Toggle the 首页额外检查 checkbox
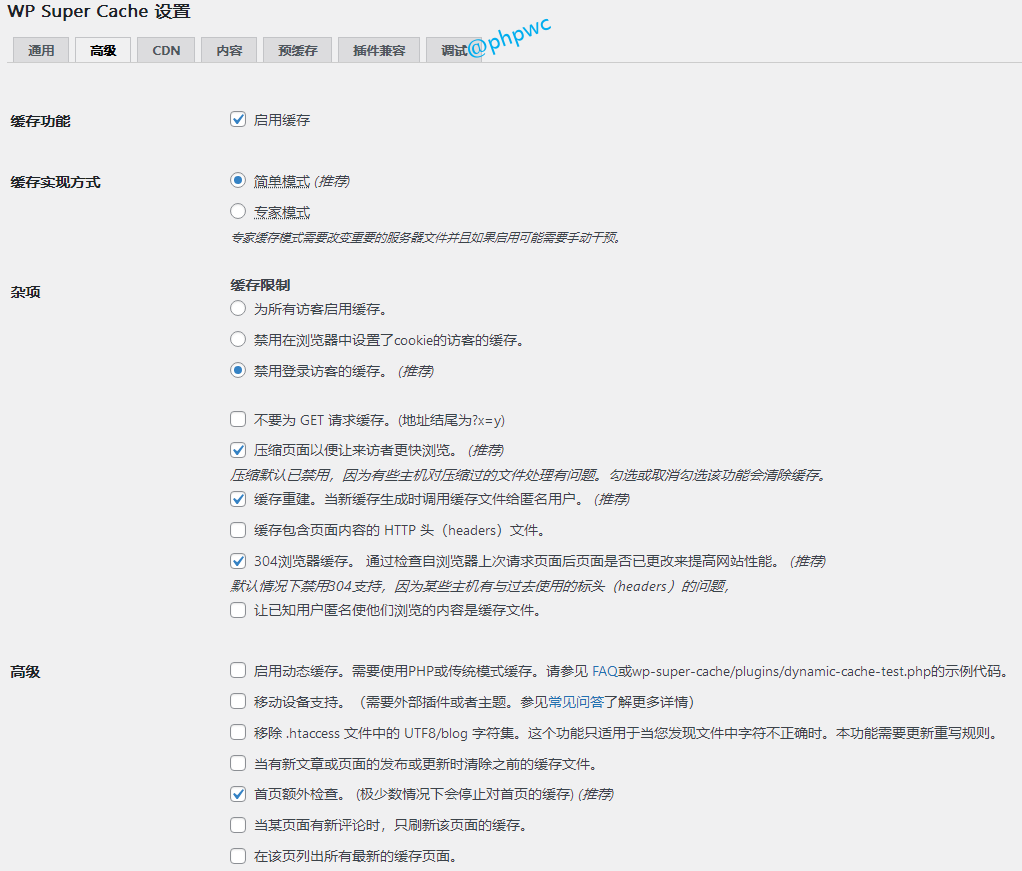This screenshot has width=1022, height=871. pyautogui.click(x=238, y=794)
